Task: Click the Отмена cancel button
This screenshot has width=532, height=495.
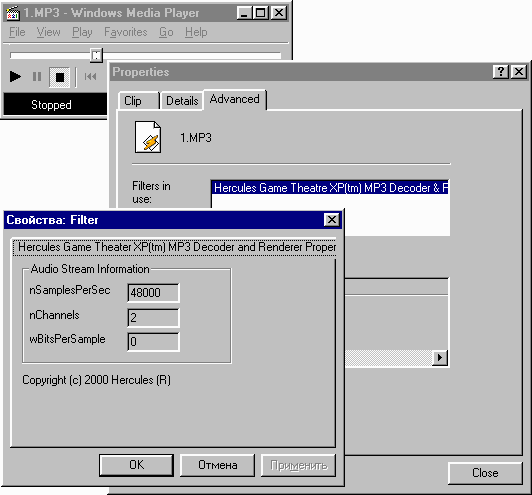Action: [x=217, y=465]
